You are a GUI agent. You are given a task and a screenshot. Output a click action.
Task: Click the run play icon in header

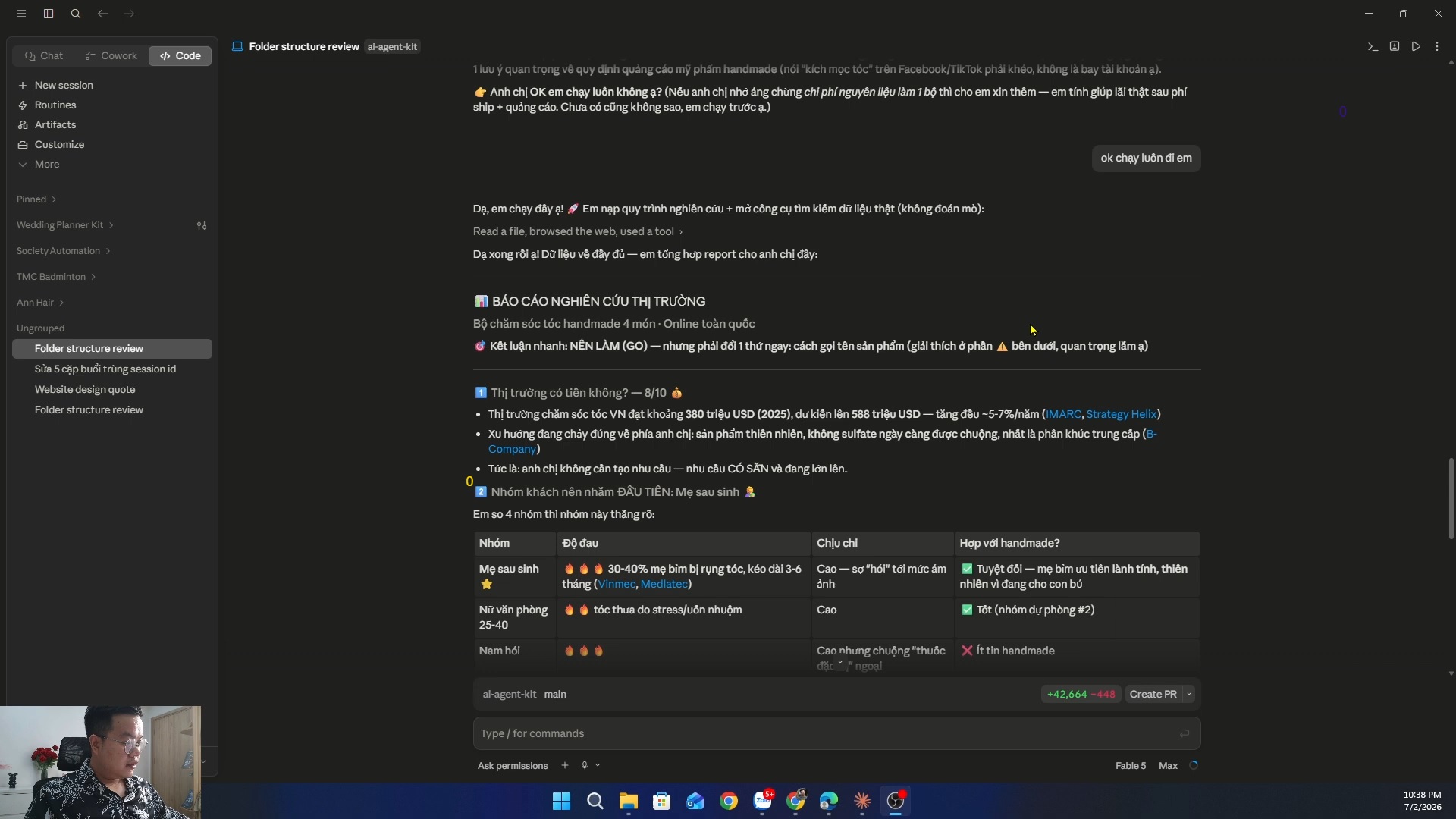point(1416,46)
